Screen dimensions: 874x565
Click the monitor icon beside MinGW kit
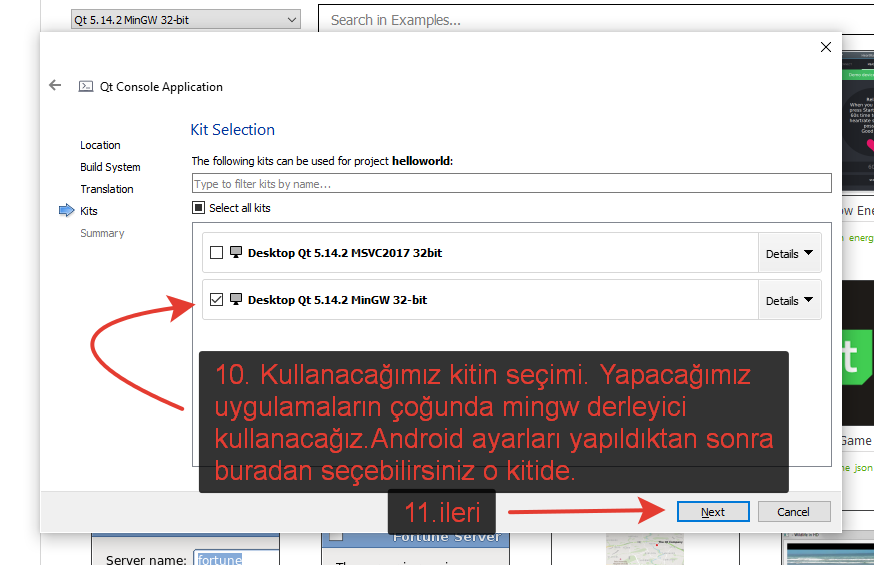click(x=236, y=300)
